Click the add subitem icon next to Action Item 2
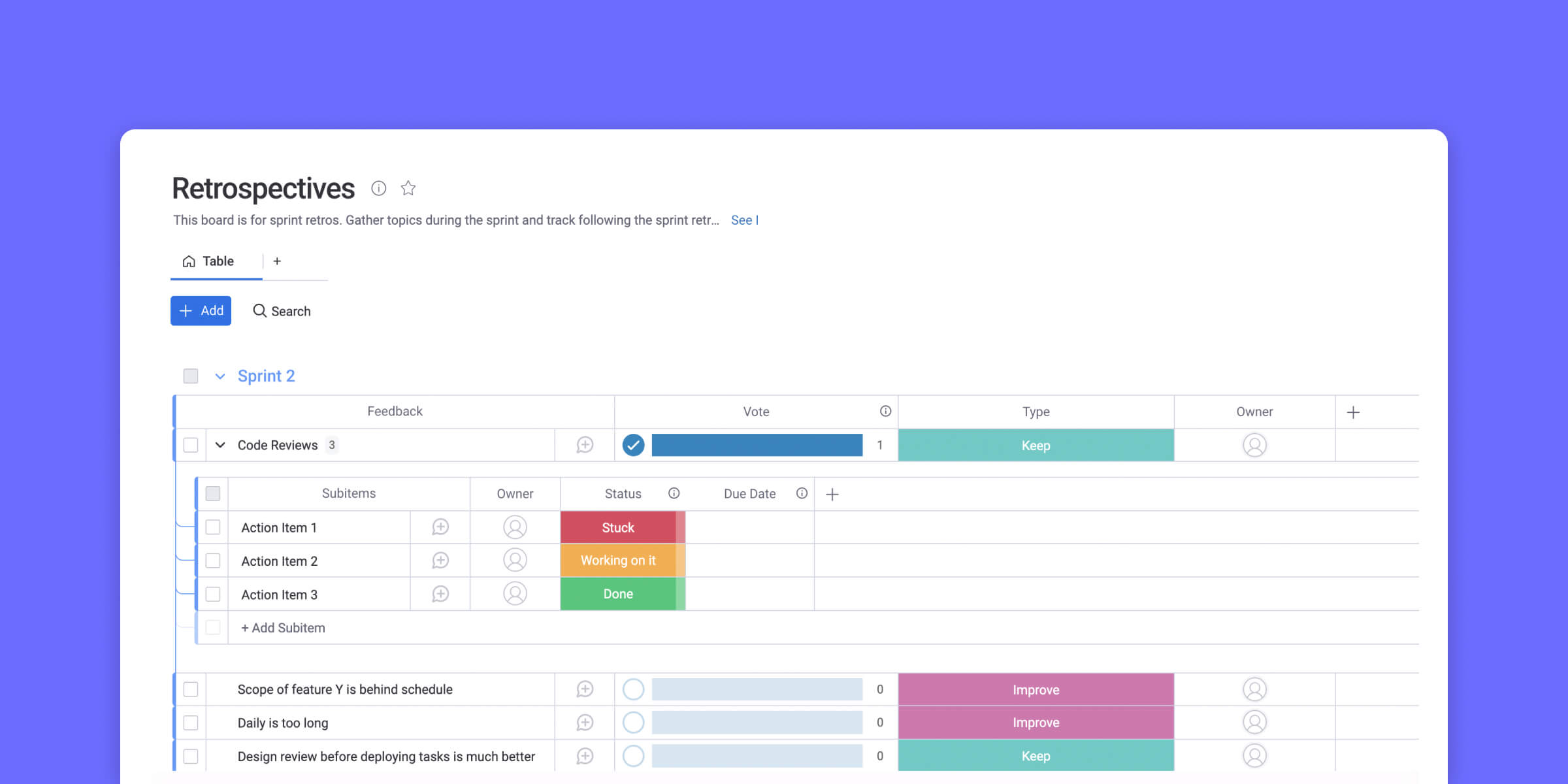 click(x=440, y=560)
